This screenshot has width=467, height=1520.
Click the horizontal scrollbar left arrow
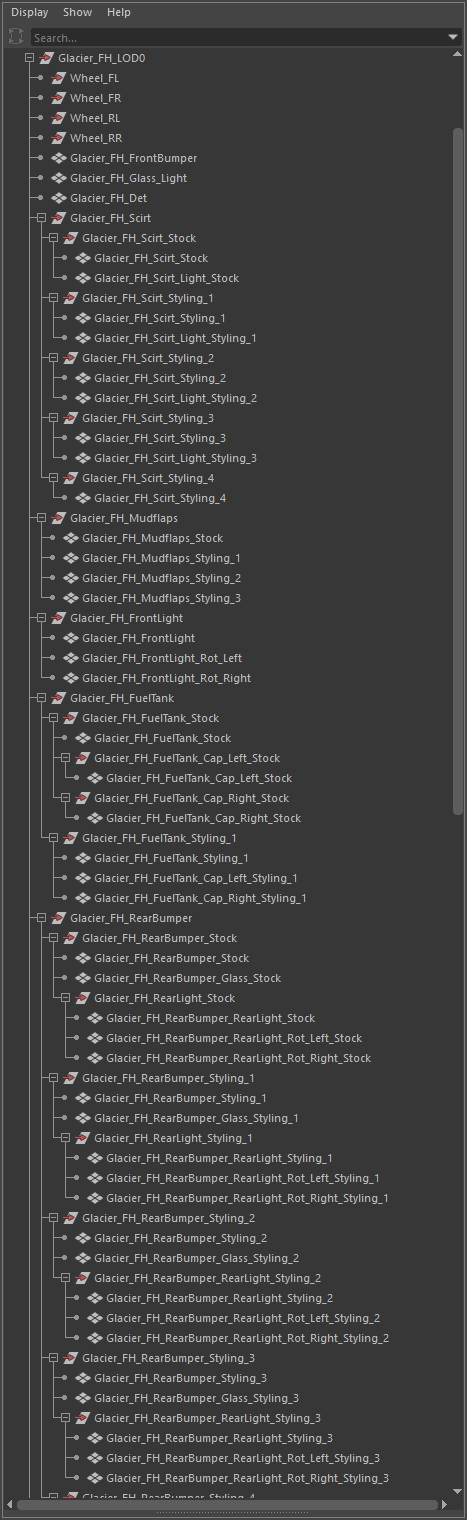tap(9, 1504)
